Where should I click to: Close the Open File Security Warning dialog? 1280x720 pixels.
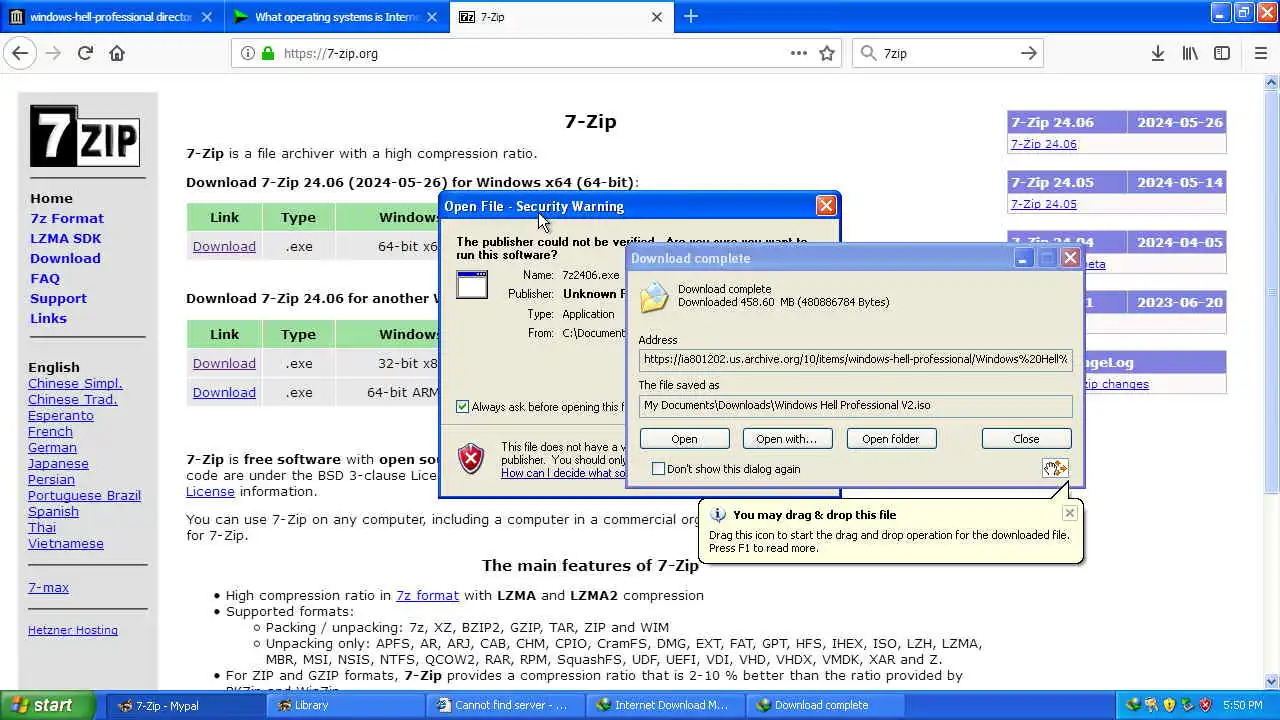coord(825,205)
